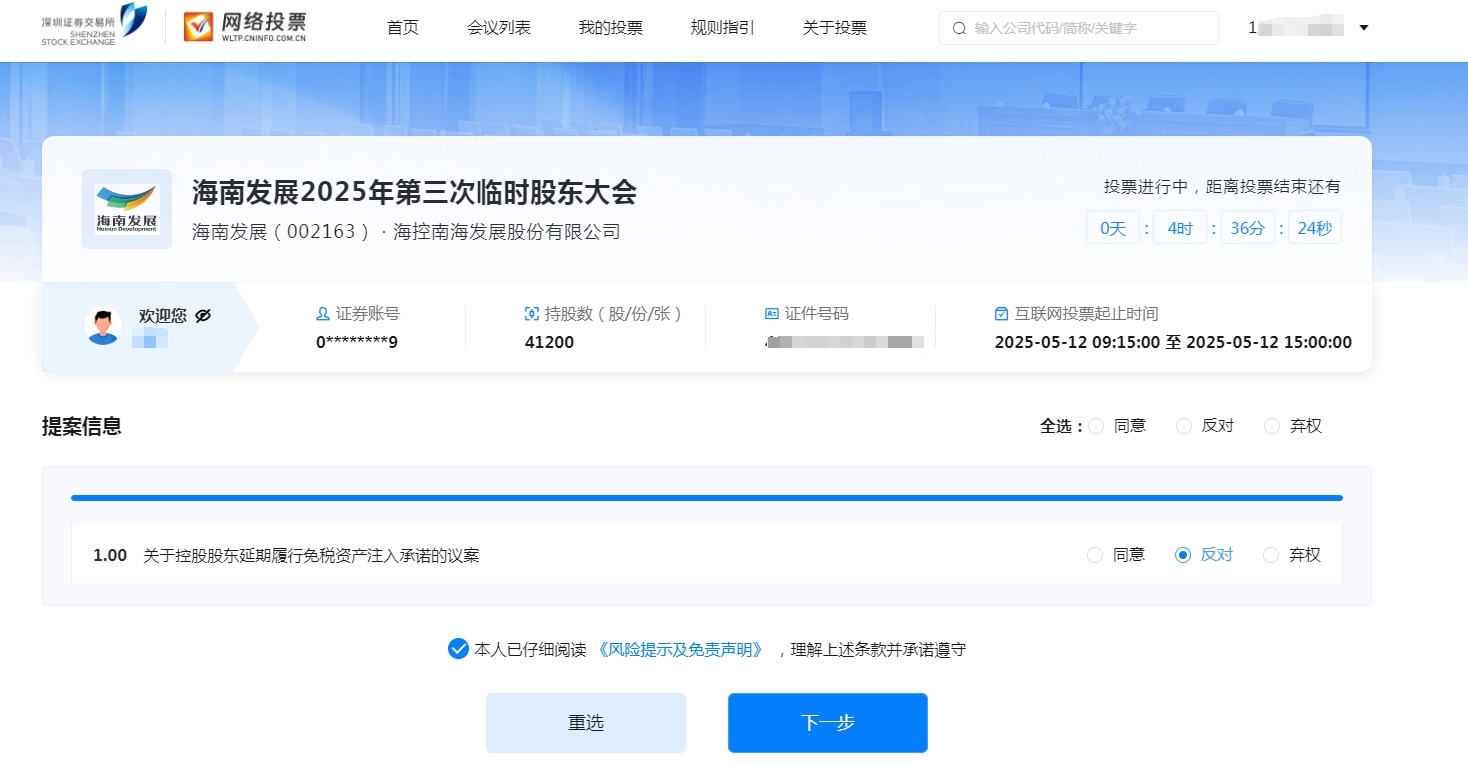
Task: Click the proposal number 1.00
Action: point(110,555)
